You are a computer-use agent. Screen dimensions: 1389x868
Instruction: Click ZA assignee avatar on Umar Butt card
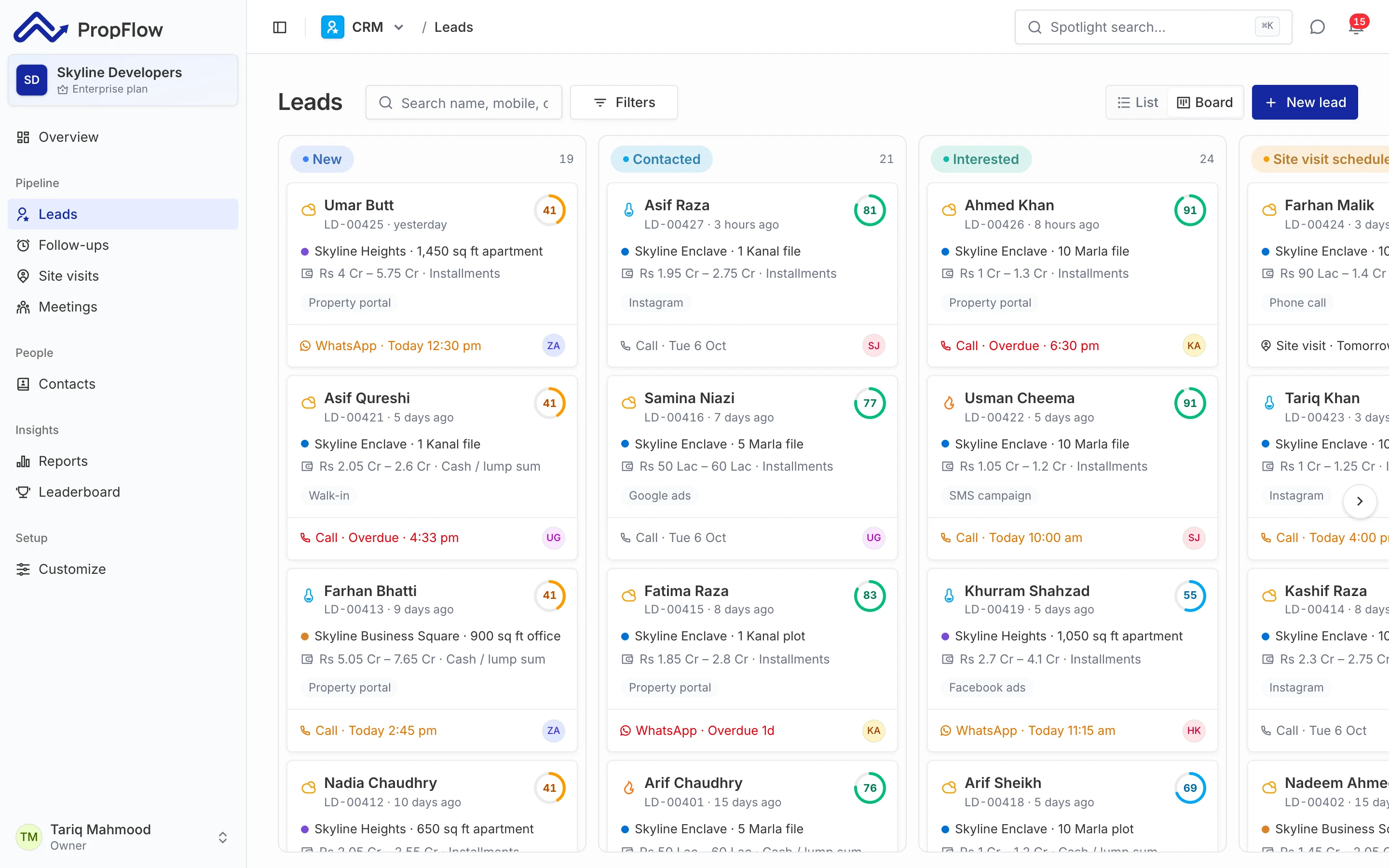click(553, 346)
